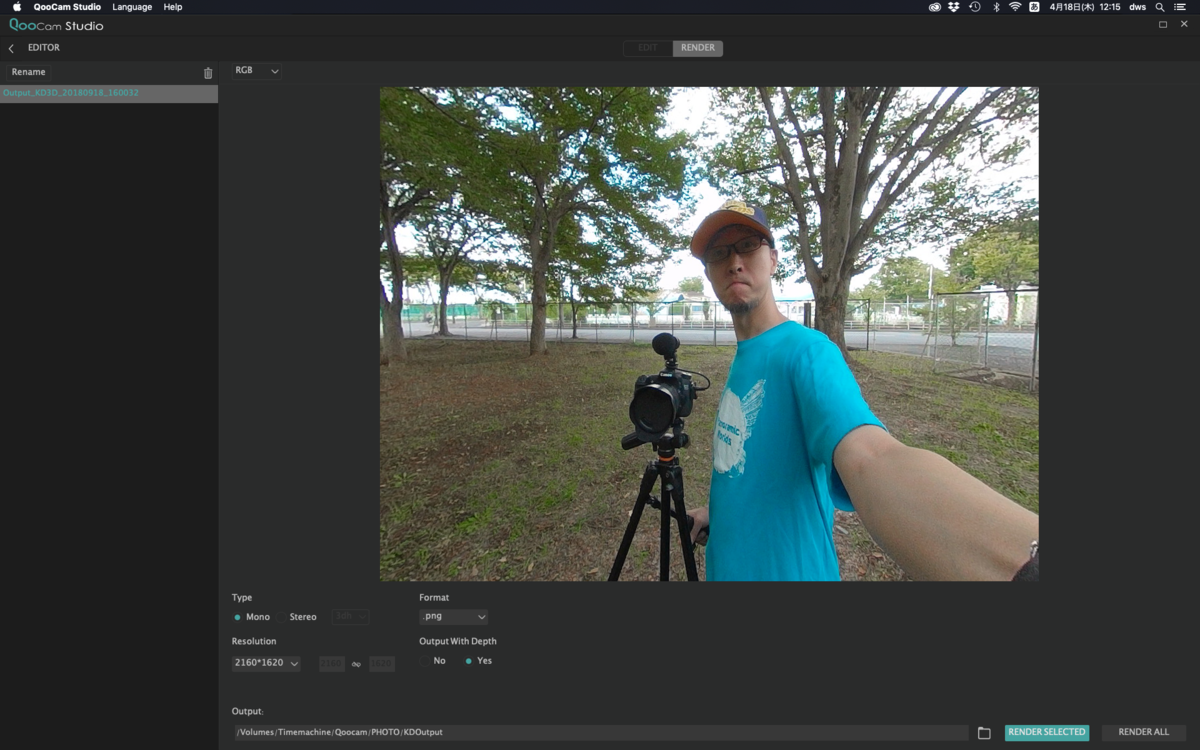Click RENDER ALL button

(x=1143, y=732)
